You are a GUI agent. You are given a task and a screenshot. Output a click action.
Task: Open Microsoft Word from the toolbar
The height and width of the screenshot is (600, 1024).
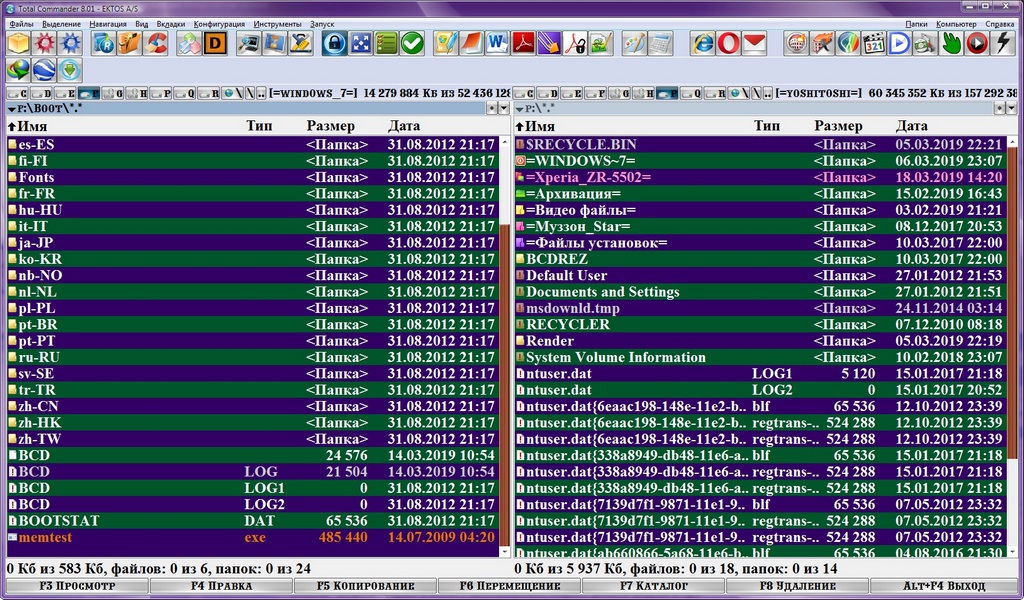pos(497,43)
